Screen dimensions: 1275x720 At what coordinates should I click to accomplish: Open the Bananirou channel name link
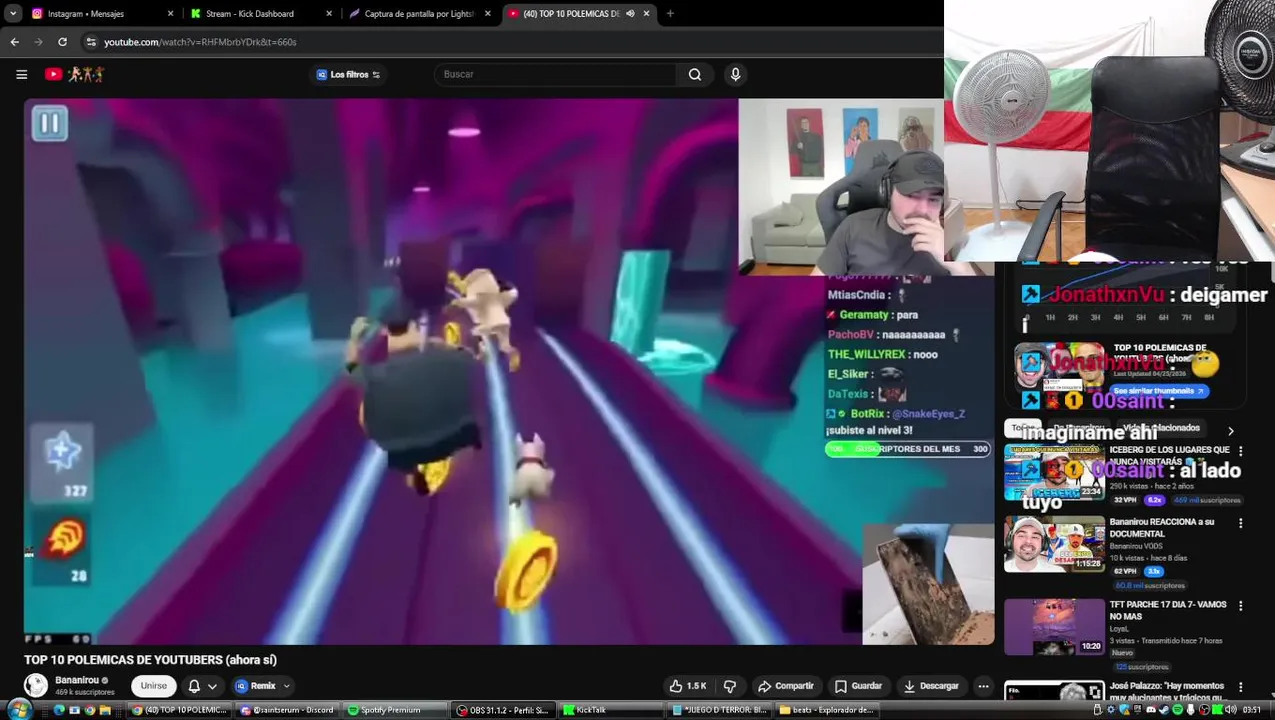75,680
